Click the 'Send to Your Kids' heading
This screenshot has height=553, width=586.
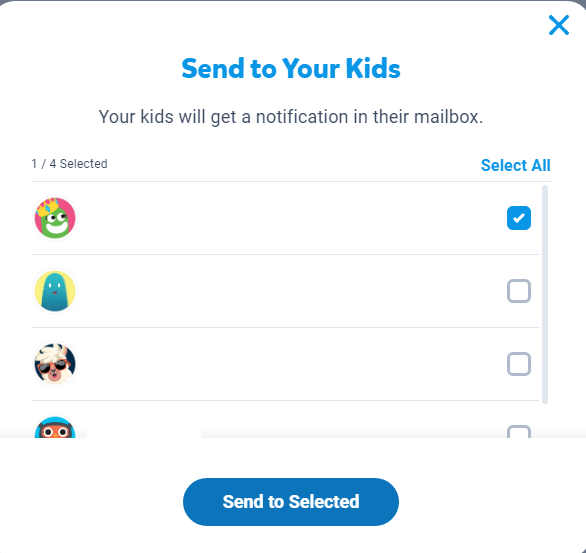[291, 69]
